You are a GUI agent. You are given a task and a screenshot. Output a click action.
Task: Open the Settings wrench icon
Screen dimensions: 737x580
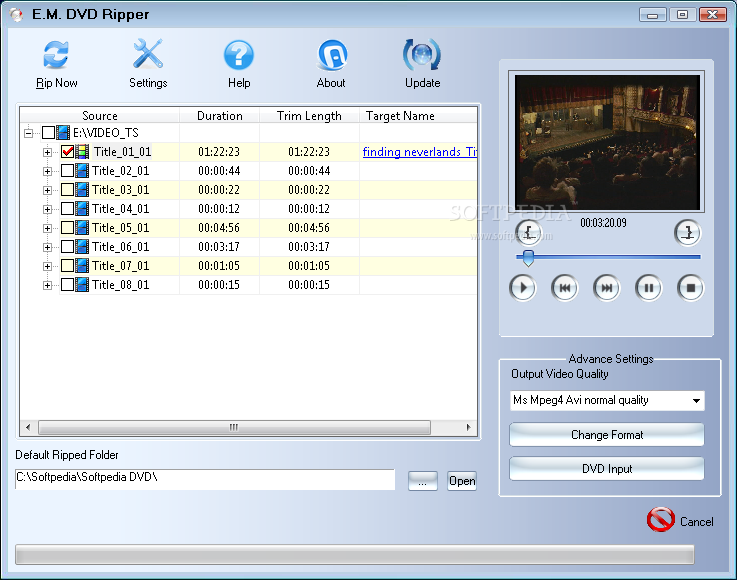point(148,54)
